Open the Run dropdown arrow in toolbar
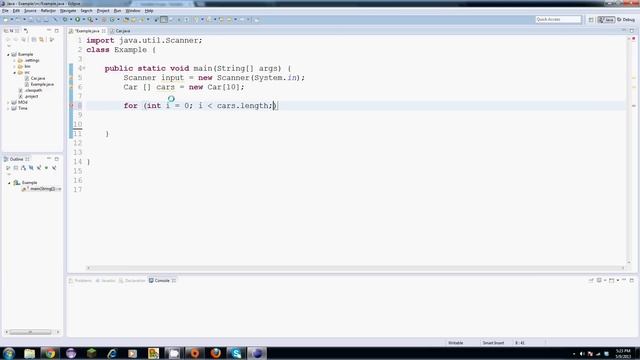 (83, 19)
